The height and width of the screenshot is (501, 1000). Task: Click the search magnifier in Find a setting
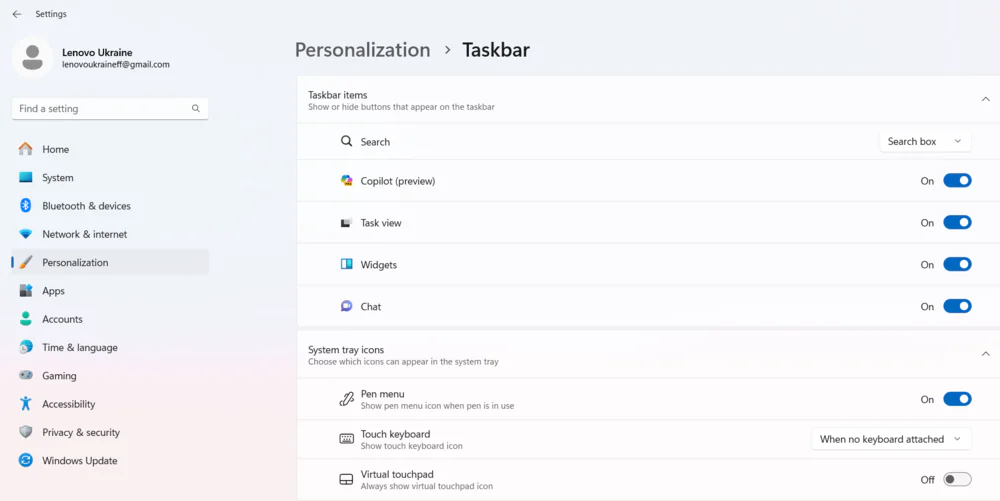pyautogui.click(x=196, y=108)
